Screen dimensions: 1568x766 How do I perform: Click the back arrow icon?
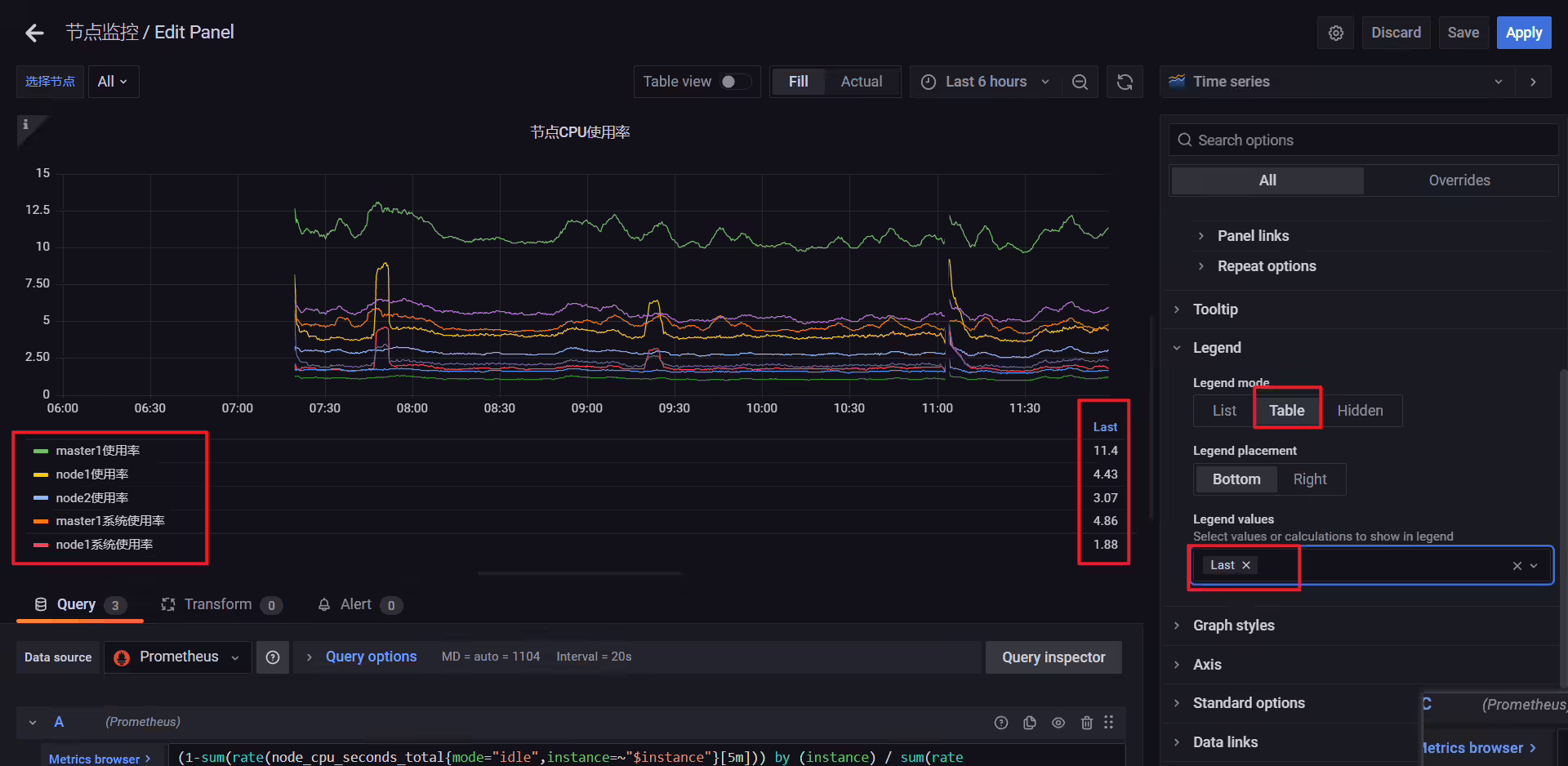[34, 33]
